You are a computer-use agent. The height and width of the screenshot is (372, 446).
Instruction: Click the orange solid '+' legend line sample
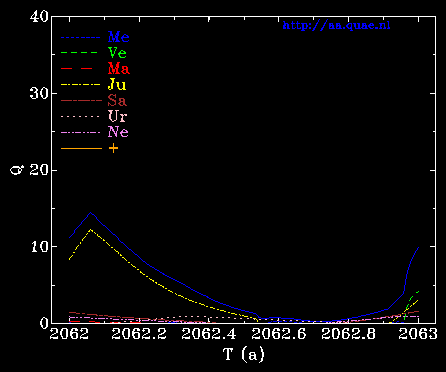(x=81, y=148)
